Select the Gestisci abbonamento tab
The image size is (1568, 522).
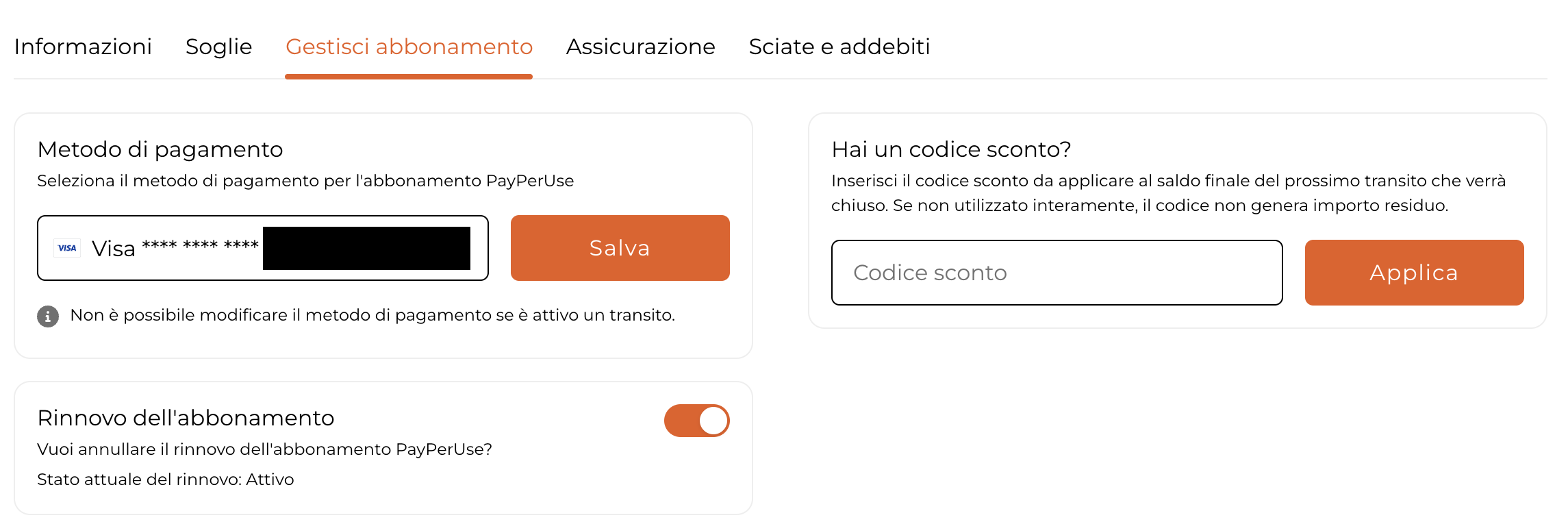(409, 47)
